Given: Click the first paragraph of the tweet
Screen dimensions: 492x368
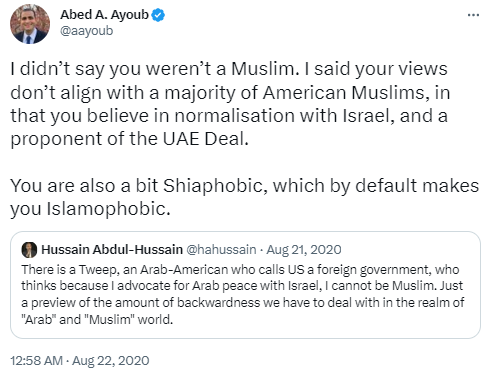Looking at the screenshot, I should tap(230, 104).
